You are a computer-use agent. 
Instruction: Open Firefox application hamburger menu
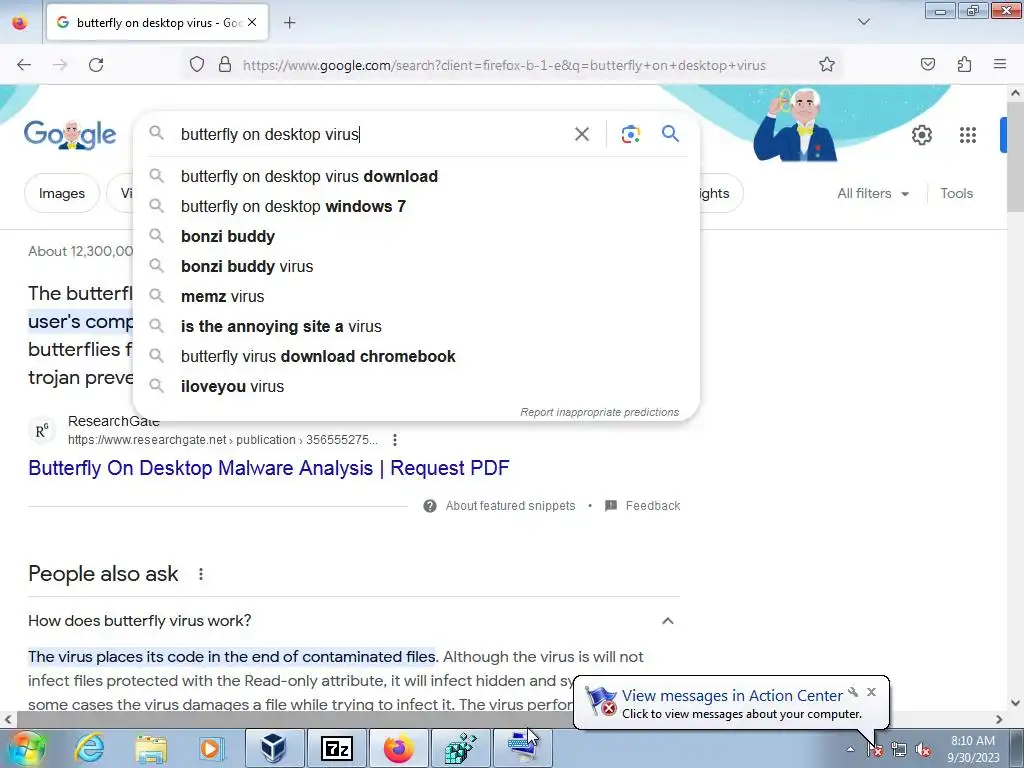click(1000, 64)
